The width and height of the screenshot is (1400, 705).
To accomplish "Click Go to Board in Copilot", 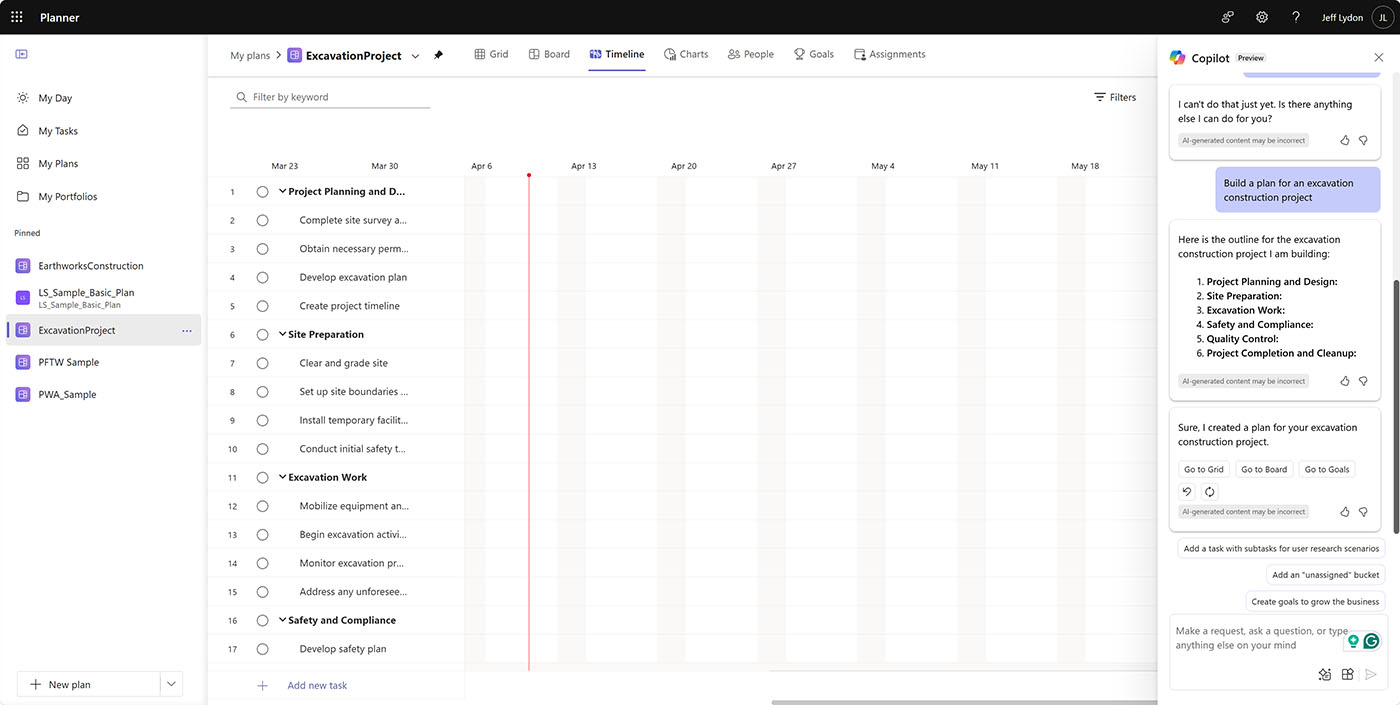I will tap(1264, 469).
